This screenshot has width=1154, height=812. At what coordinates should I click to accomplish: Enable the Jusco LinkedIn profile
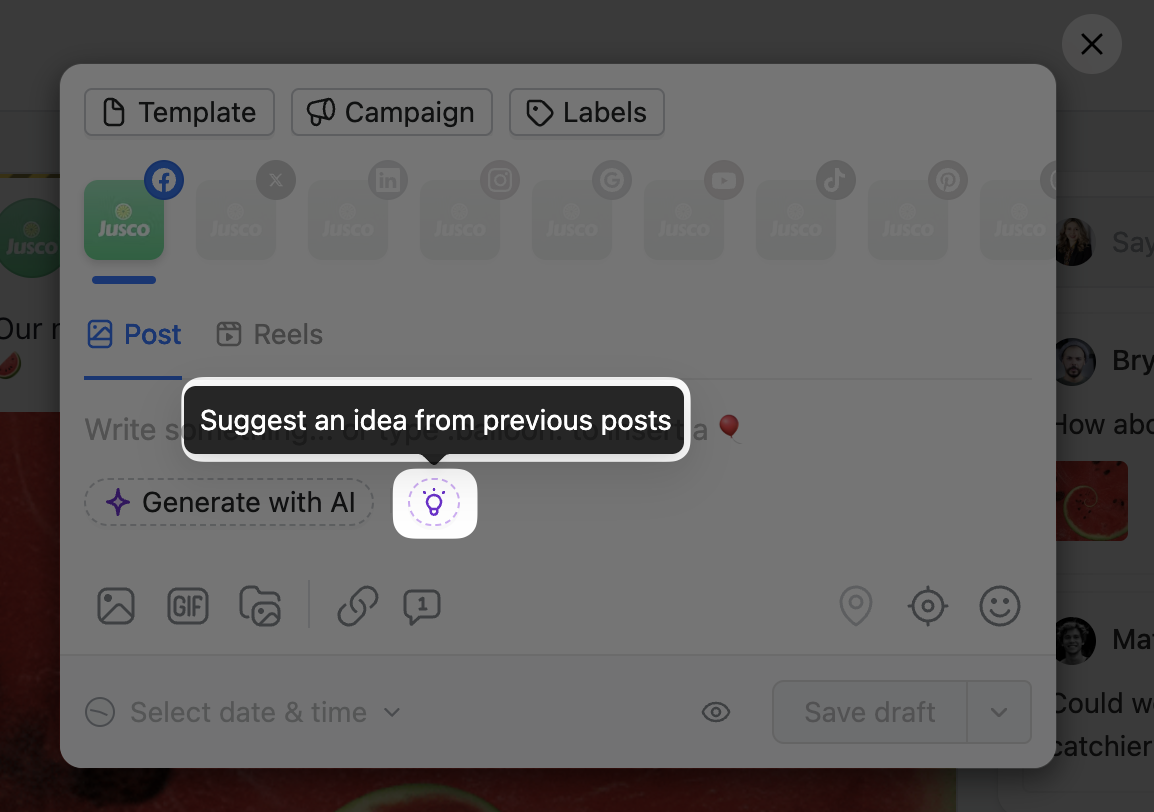tap(348, 220)
